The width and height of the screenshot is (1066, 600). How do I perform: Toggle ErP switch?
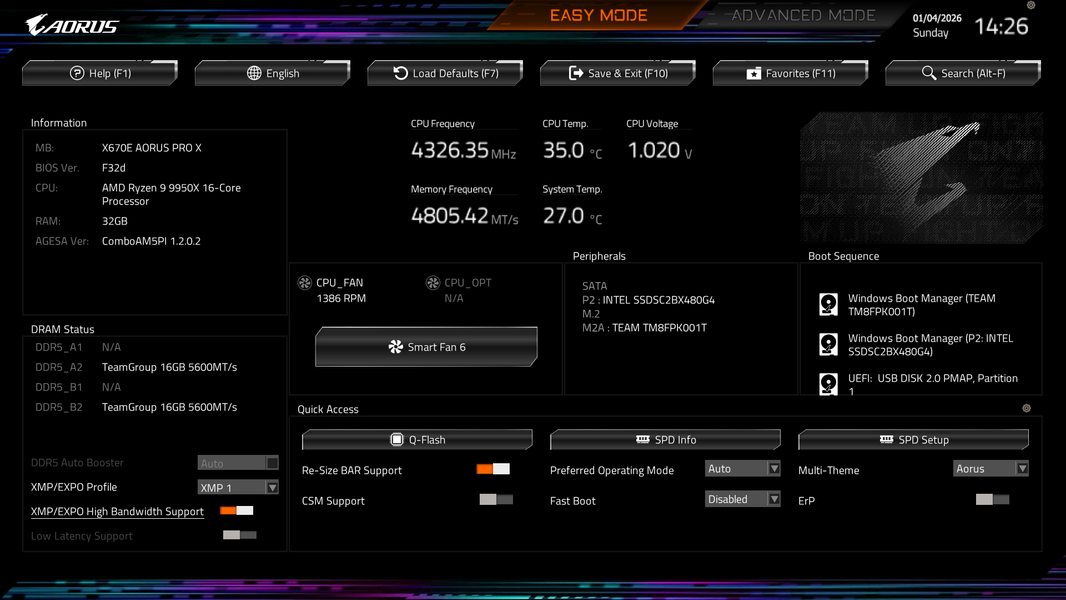993,499
